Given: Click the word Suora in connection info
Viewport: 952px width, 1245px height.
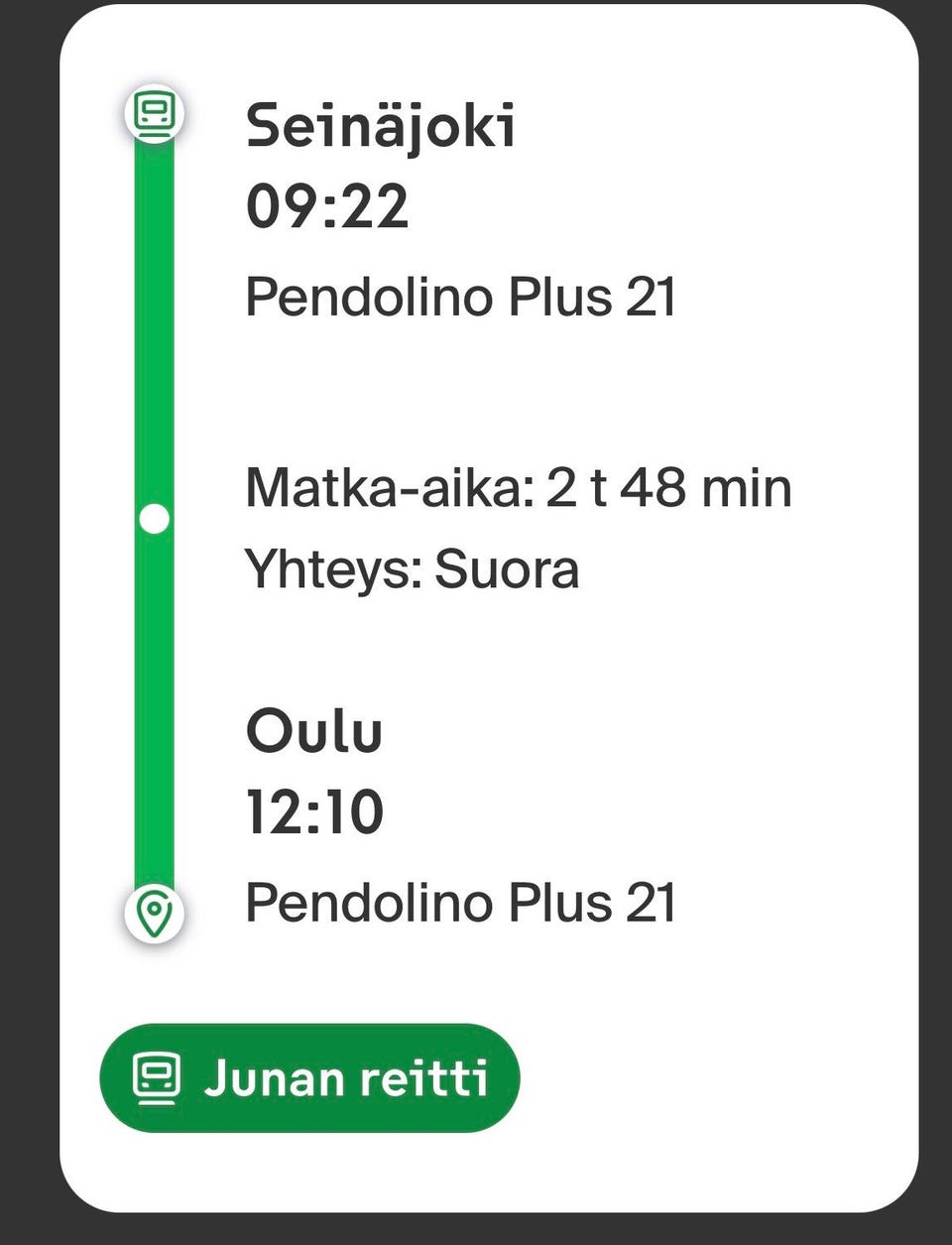Looking at the screenshot, I should pos(507,569).
